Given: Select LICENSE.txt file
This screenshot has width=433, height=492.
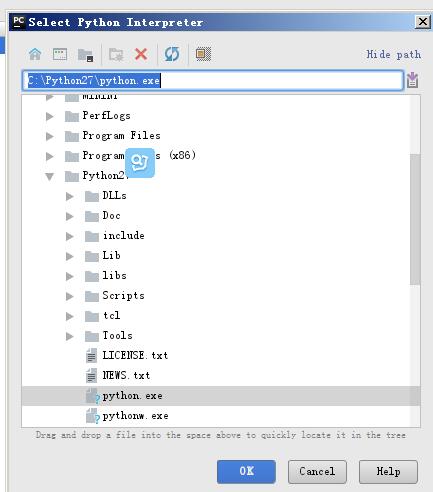Looking at the screenshot, I should (x=135, y=355).
